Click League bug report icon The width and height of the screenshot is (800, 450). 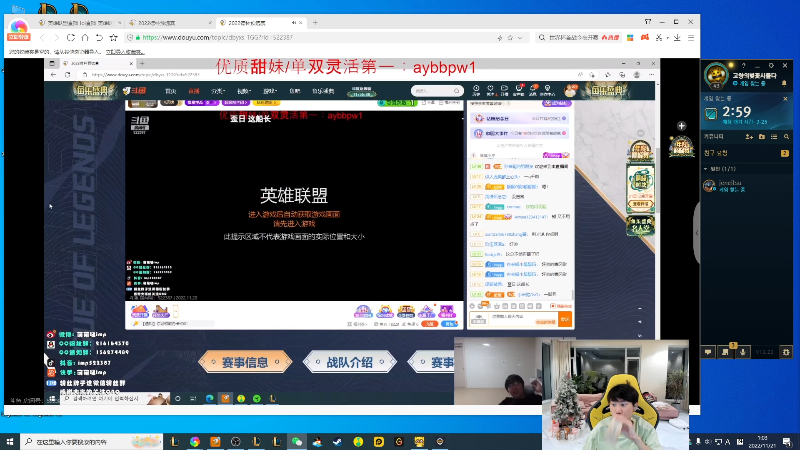(x=786, y=352)
